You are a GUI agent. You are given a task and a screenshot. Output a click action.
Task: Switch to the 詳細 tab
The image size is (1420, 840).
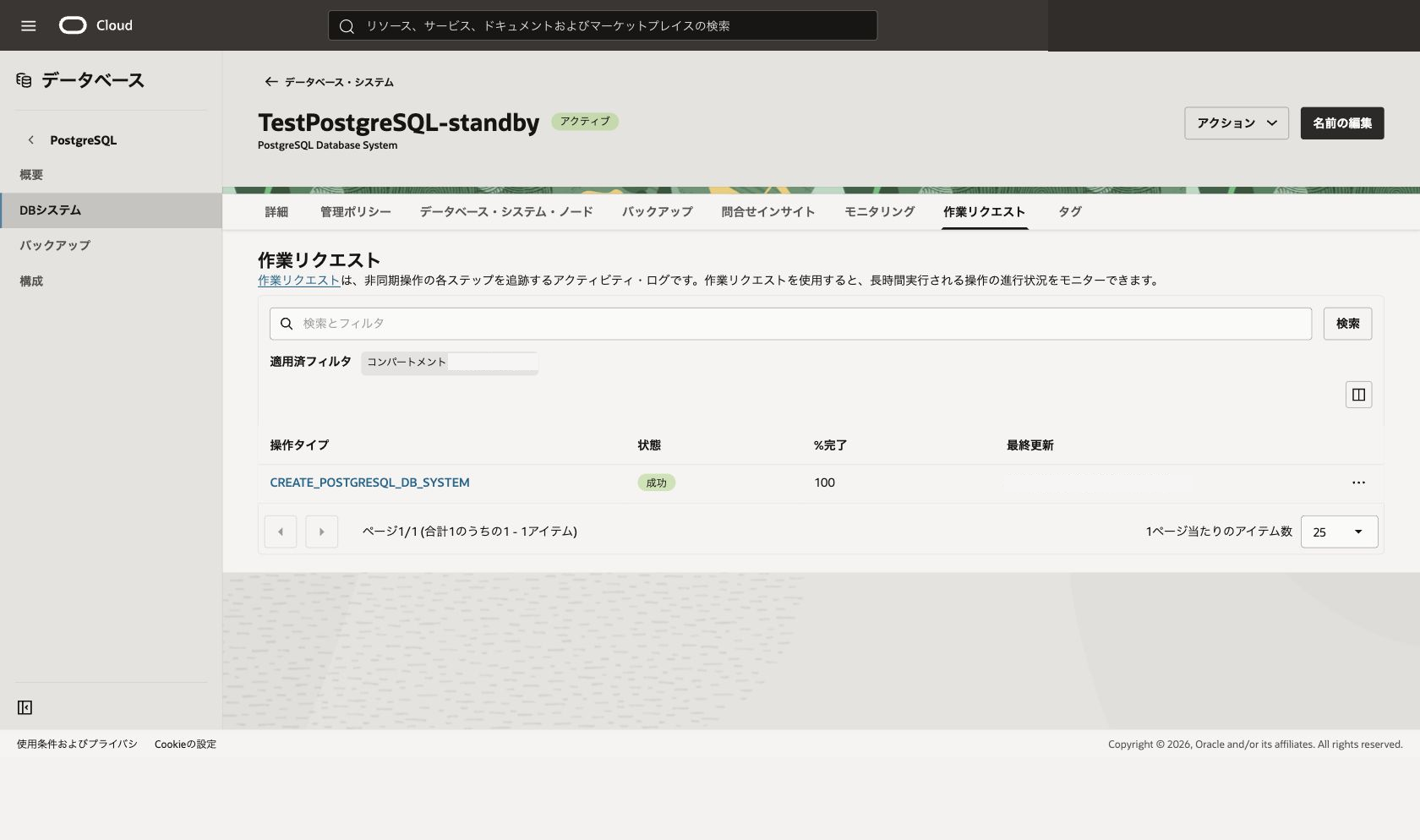[x=276, y=212]
